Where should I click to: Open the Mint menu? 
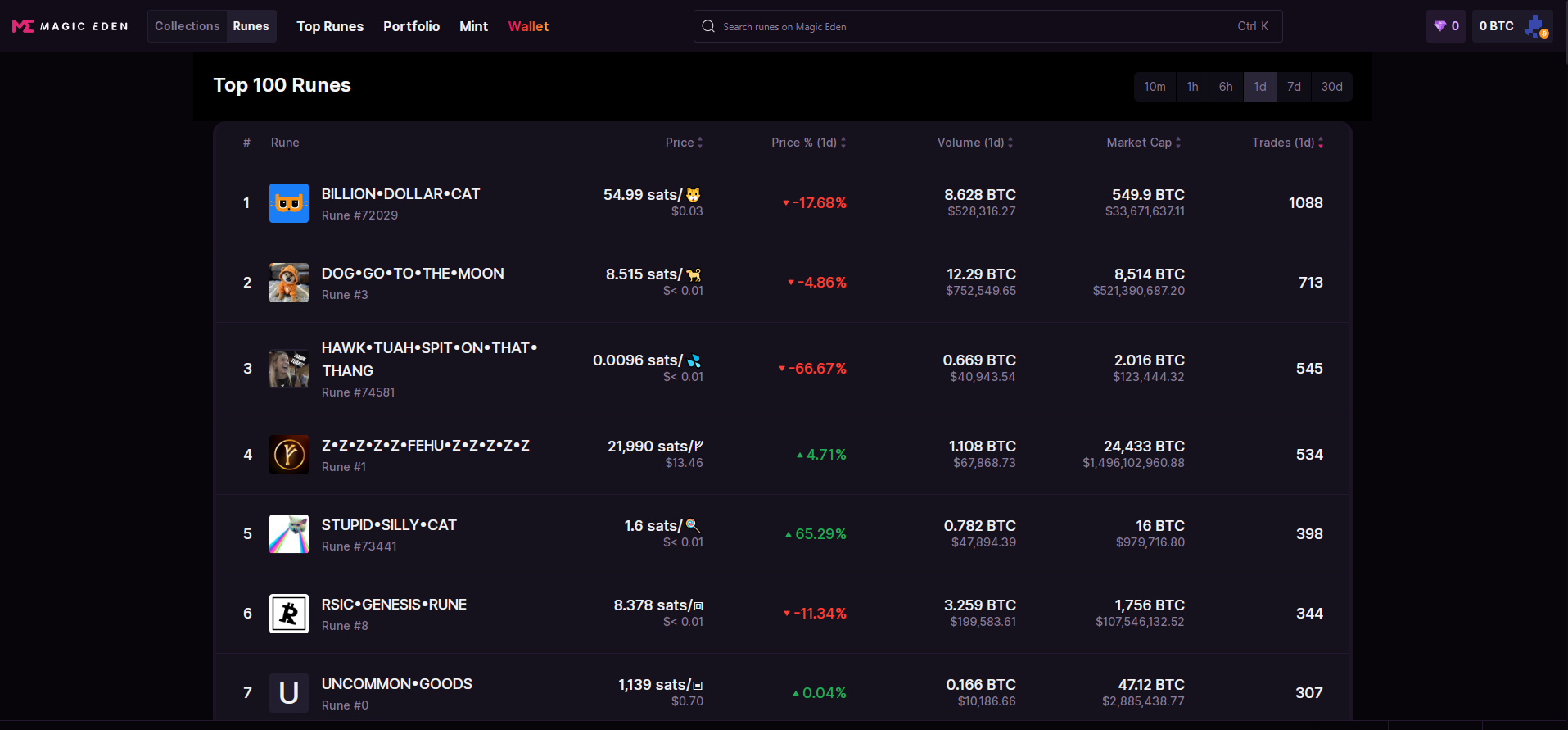(473, 26)
